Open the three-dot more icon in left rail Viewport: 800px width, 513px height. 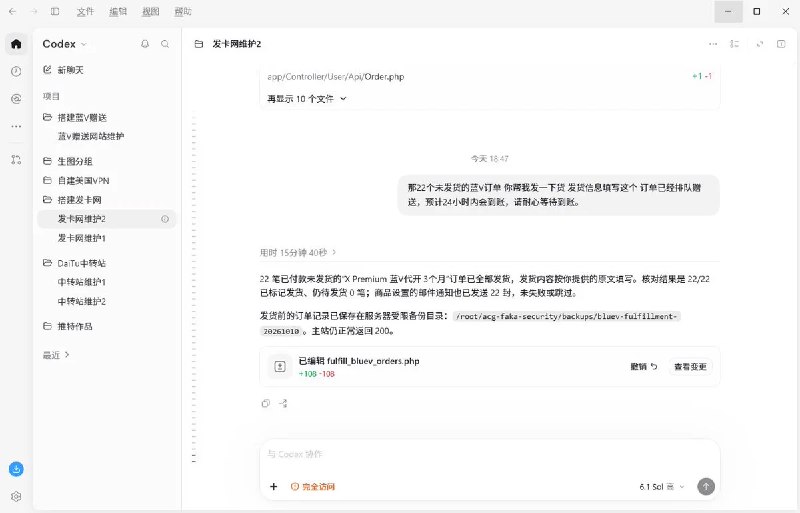click(16, 126)
